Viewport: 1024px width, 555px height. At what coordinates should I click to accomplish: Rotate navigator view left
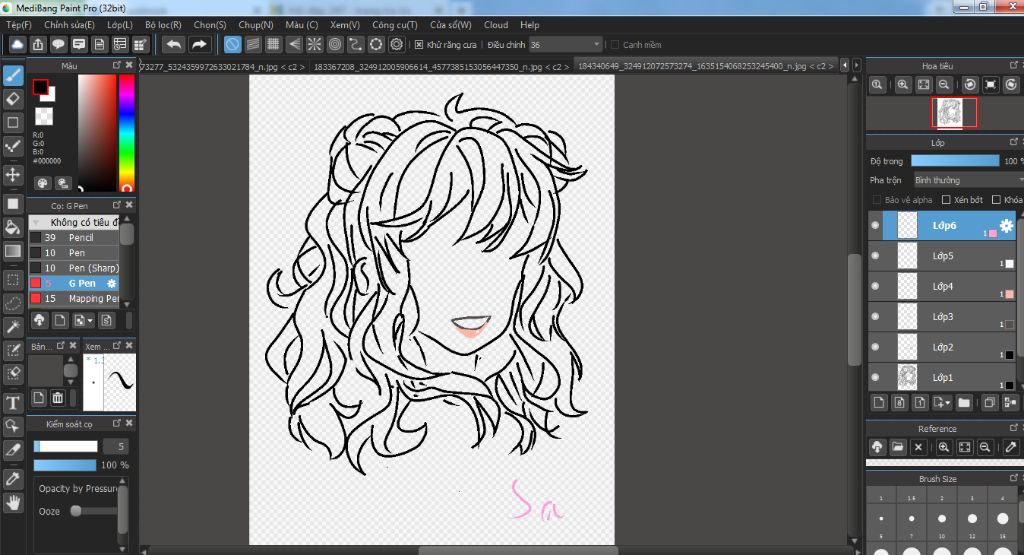click(970, 85)
